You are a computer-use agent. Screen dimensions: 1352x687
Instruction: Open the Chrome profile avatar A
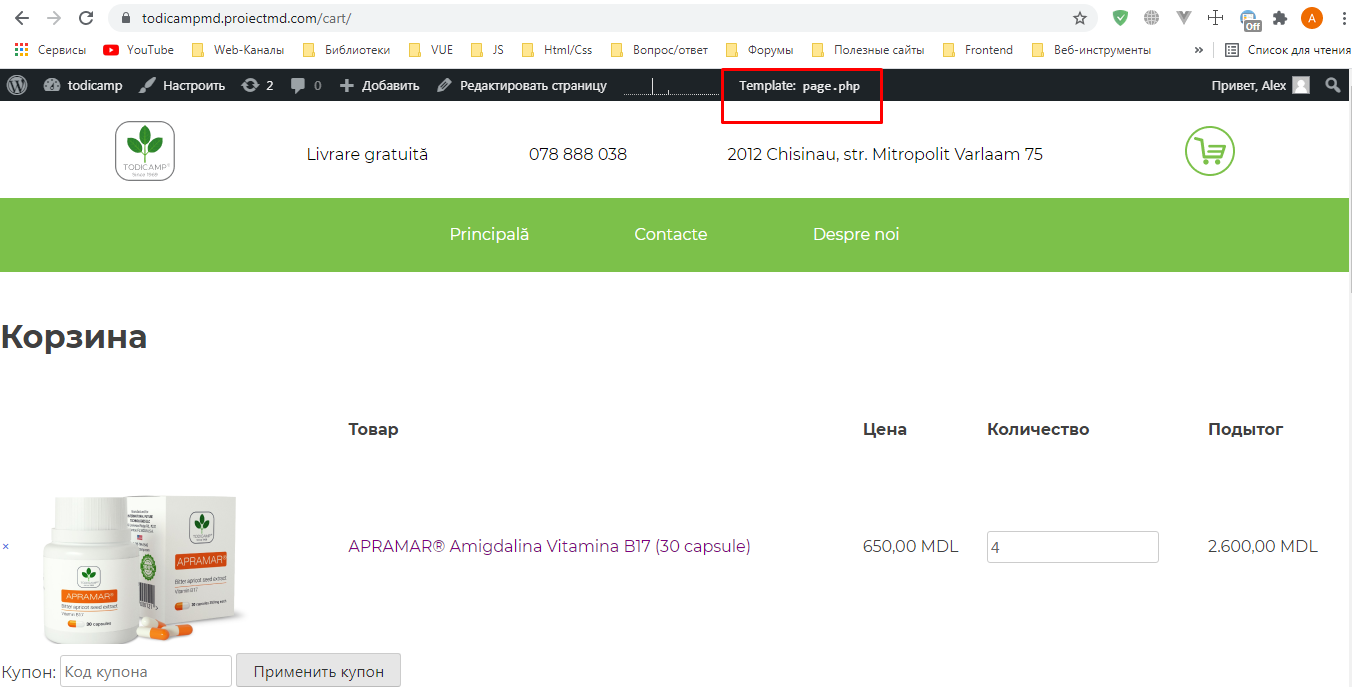tap(1312, 18)
